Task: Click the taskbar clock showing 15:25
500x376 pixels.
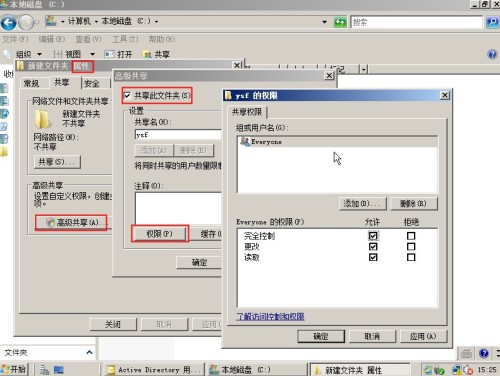Action: 487,370
